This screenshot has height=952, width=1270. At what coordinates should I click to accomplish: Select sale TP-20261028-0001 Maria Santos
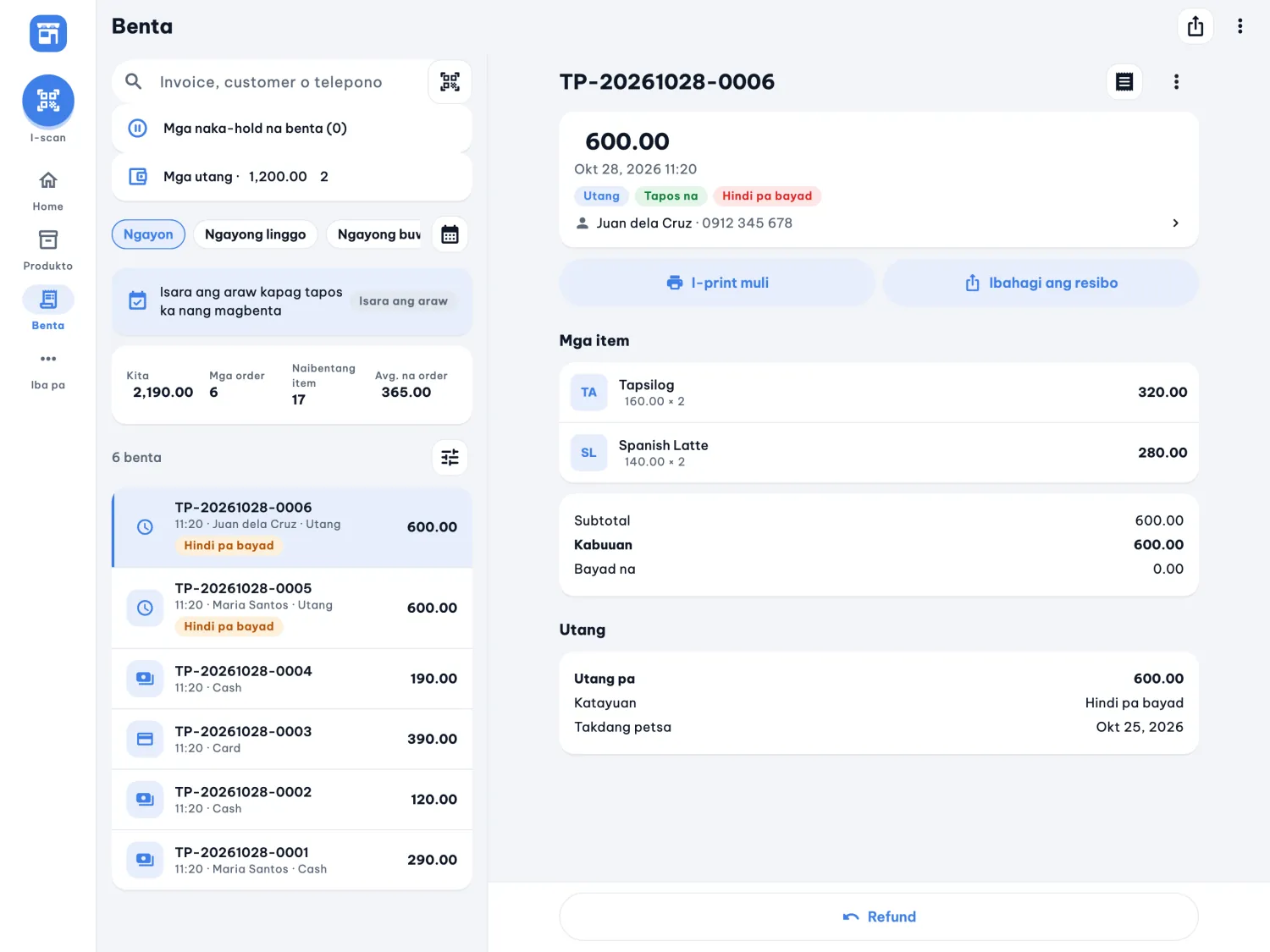click(291, 860)
